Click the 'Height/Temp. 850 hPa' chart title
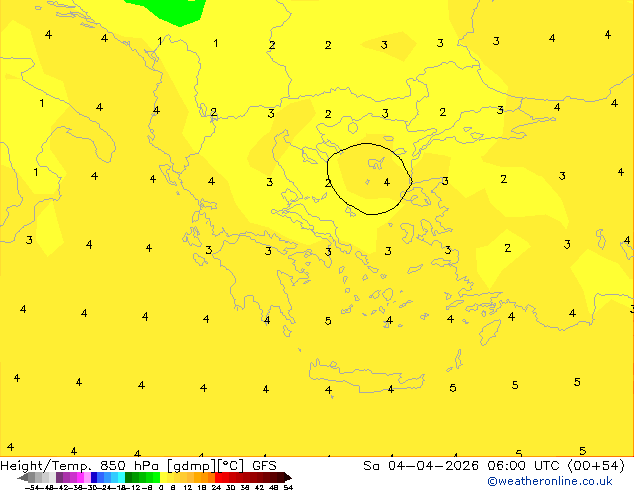The width and height of the screenshot is (634, 490). (80, 465)
